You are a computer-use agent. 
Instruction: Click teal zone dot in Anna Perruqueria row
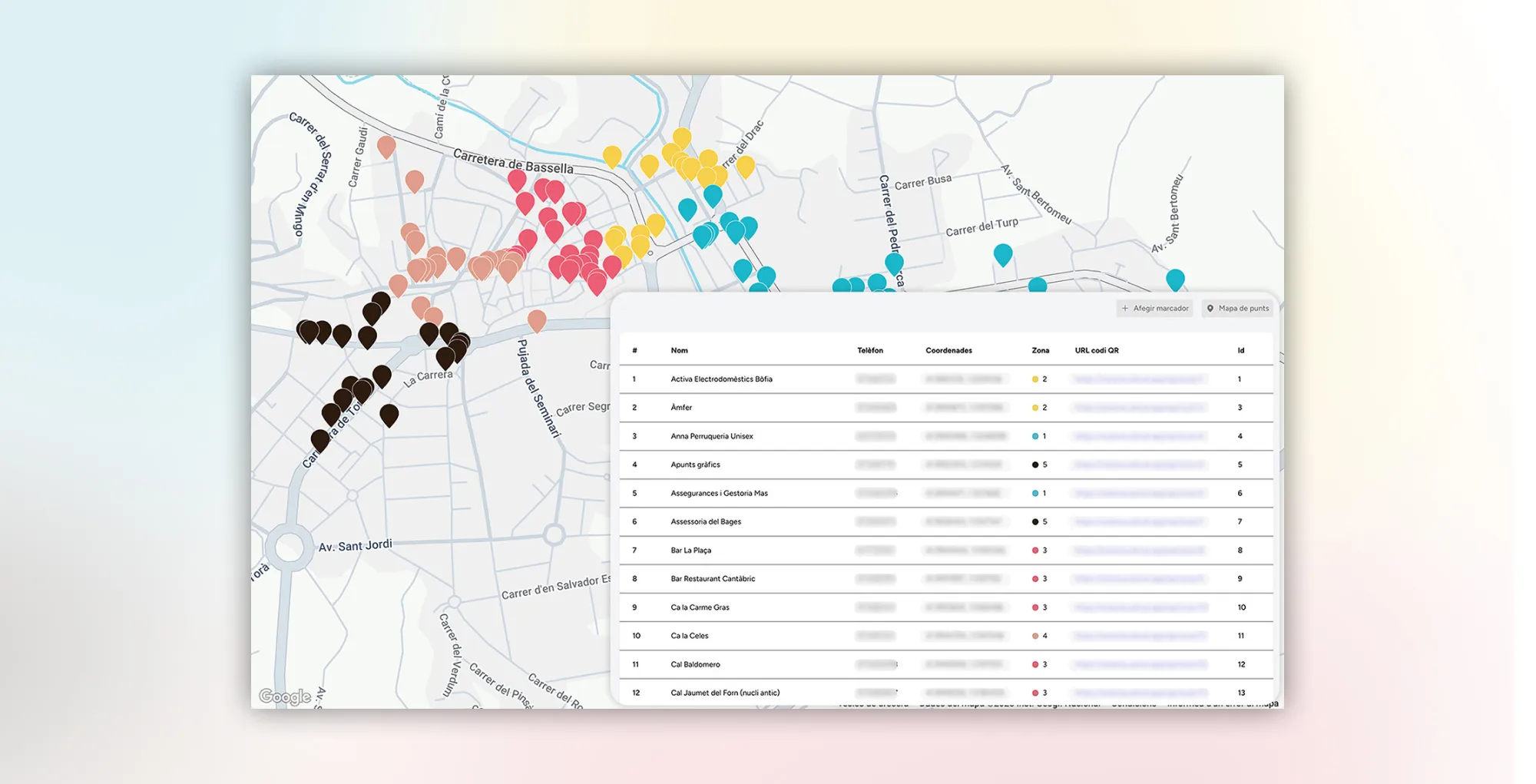(1034, 436)
